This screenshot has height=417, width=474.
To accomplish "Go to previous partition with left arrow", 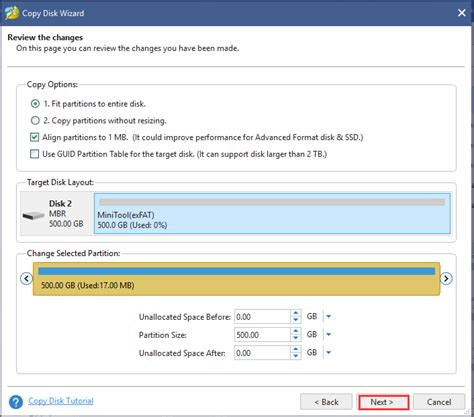I will (26, 278).
